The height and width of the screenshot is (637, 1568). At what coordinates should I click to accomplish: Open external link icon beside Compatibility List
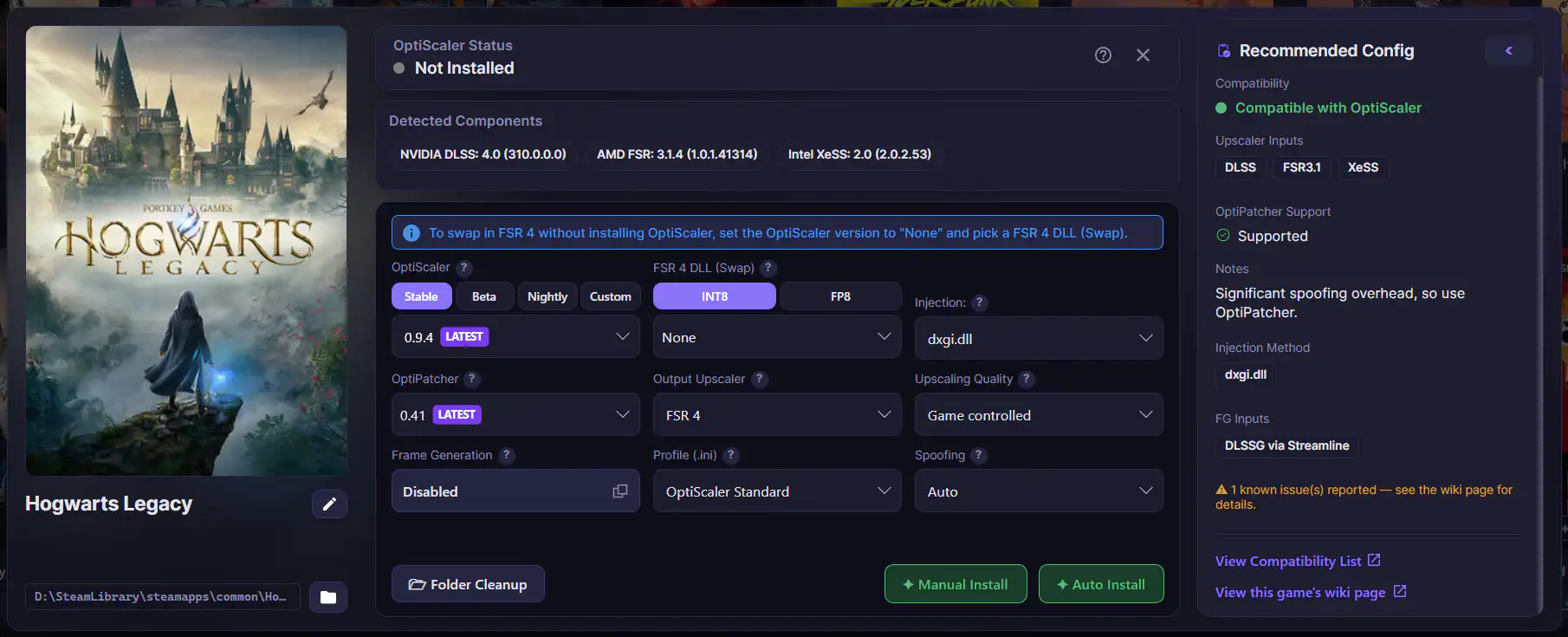pos(1374,560)
